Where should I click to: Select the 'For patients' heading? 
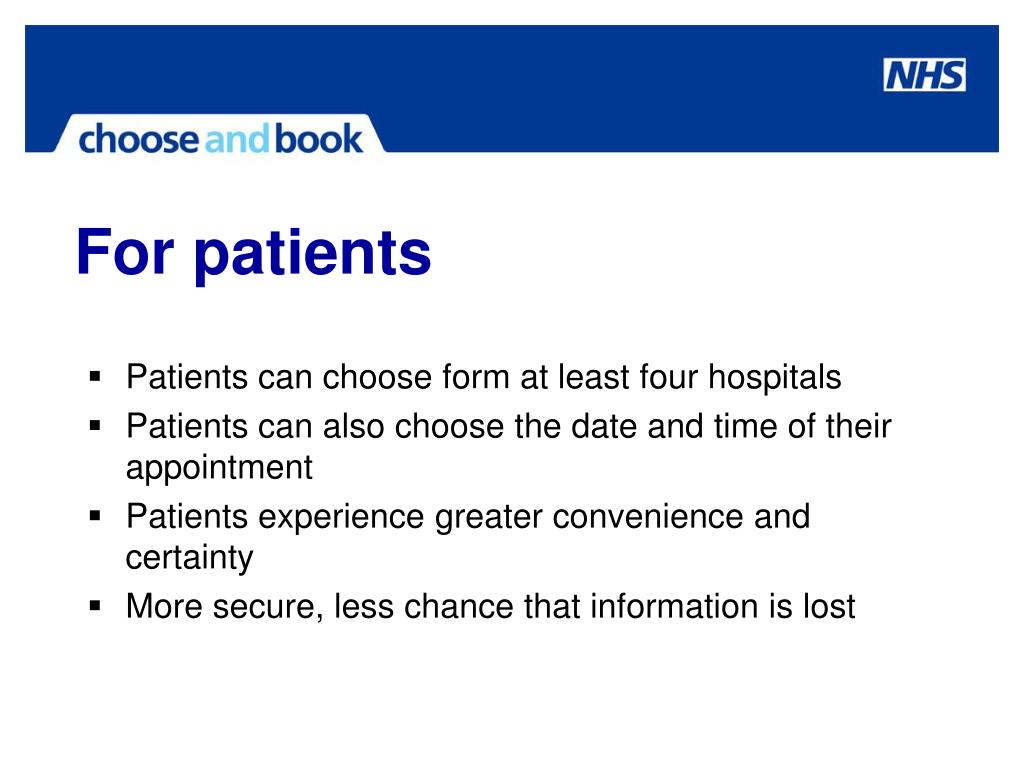[x=253, y=253]
